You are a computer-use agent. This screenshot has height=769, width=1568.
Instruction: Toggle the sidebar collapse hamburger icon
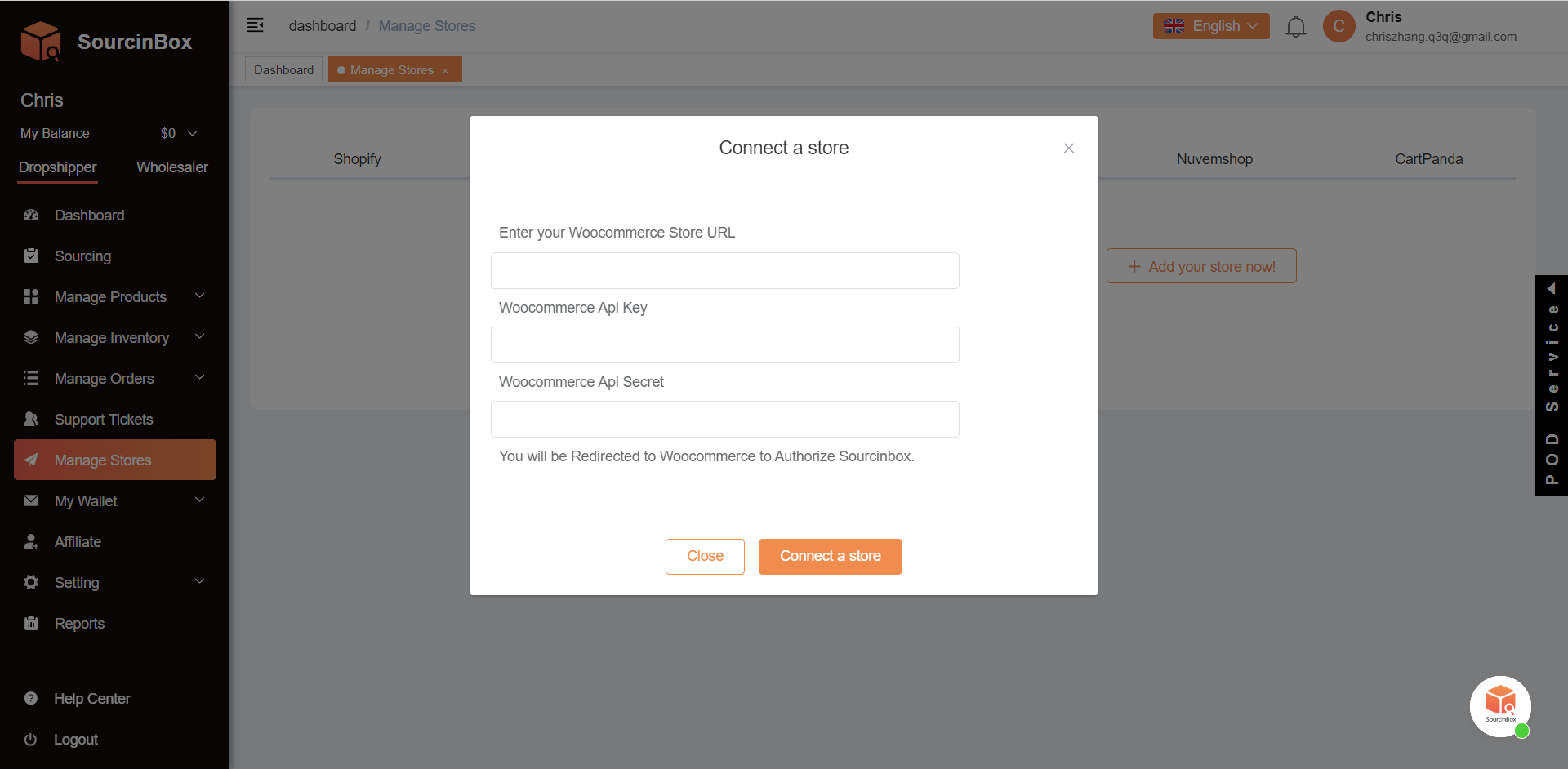tap(256, 25)
